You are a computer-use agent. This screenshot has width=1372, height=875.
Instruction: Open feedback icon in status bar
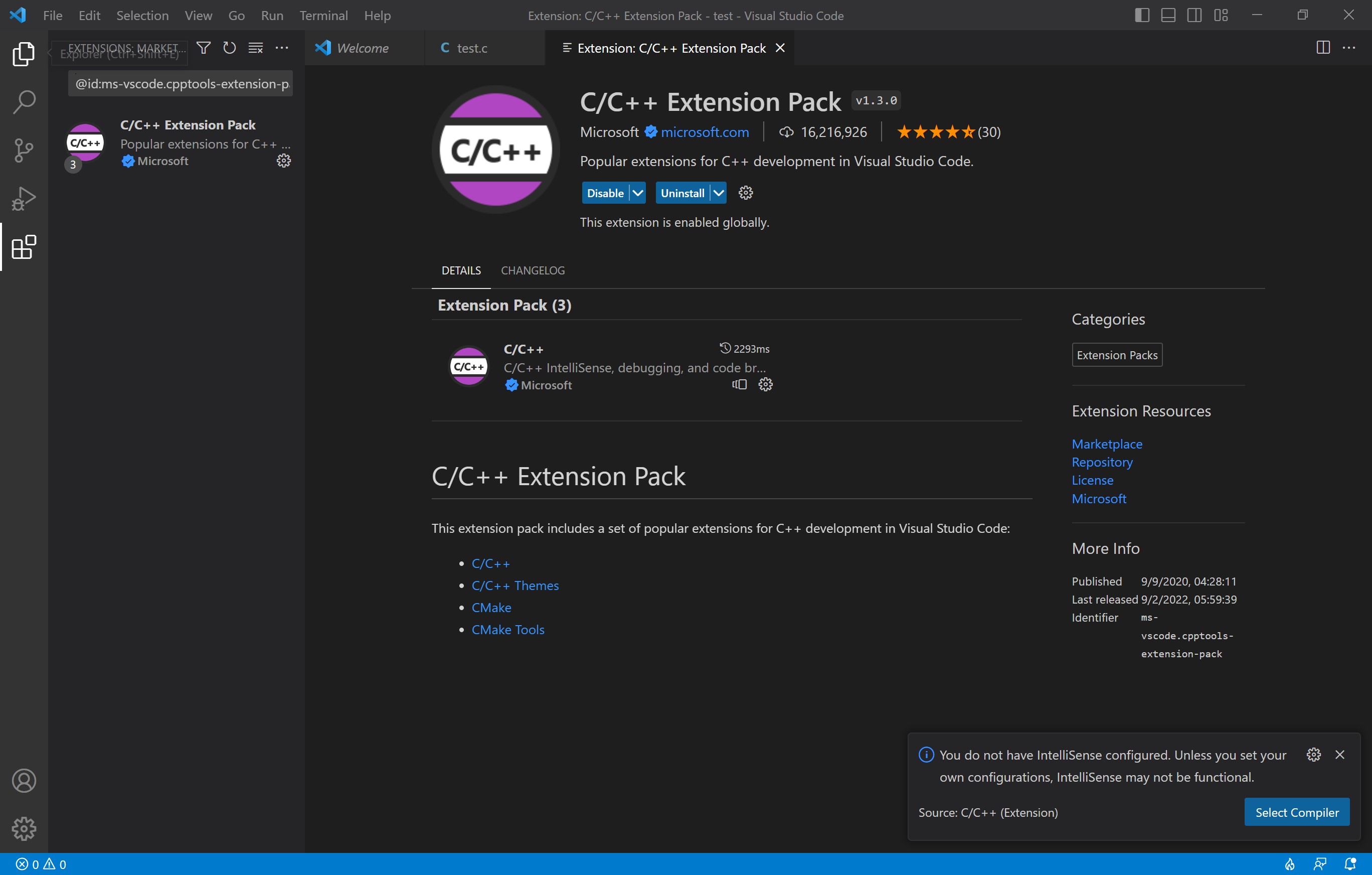(x=1319, y=864)
